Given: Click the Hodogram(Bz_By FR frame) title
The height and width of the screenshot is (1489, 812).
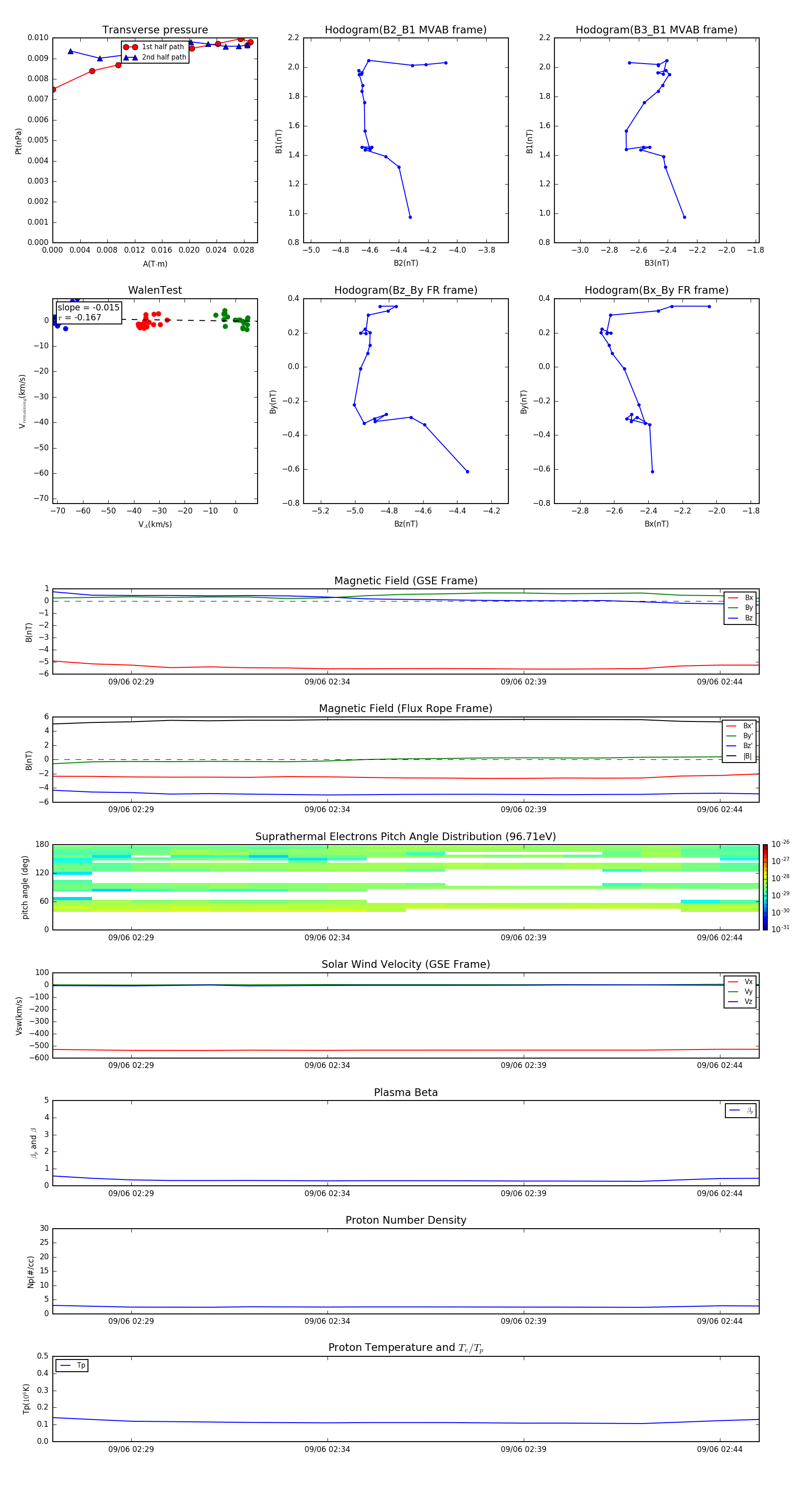Looking at the screenshot, I should click(406, 290).
